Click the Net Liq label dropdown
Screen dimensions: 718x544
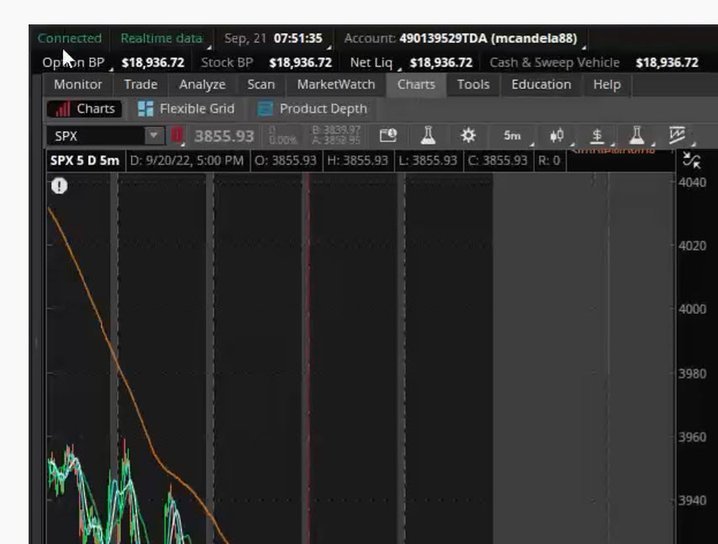point(372,63)
